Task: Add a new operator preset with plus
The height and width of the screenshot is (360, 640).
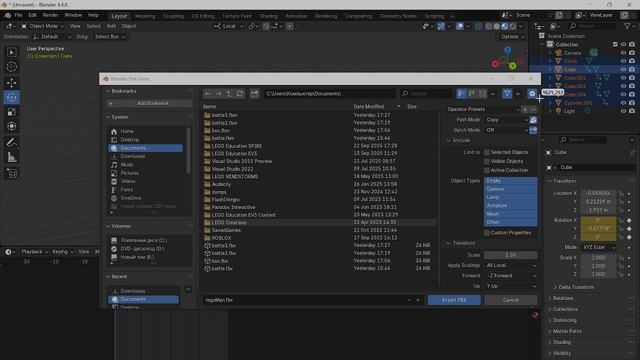Action: tap(525, 109)
